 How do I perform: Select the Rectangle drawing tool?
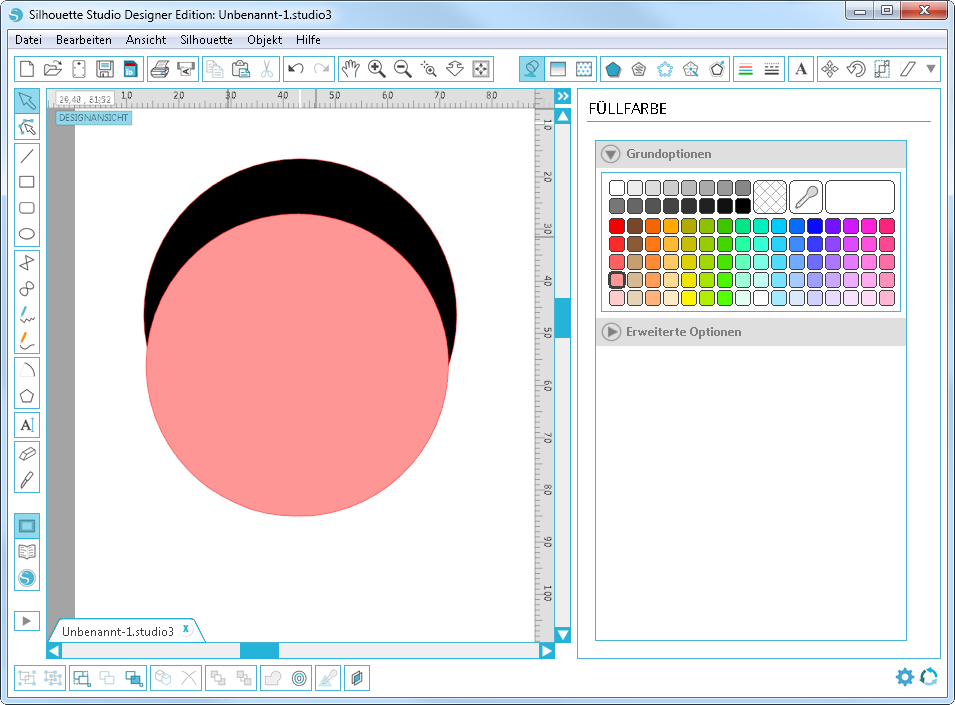[x=27, y=182]
